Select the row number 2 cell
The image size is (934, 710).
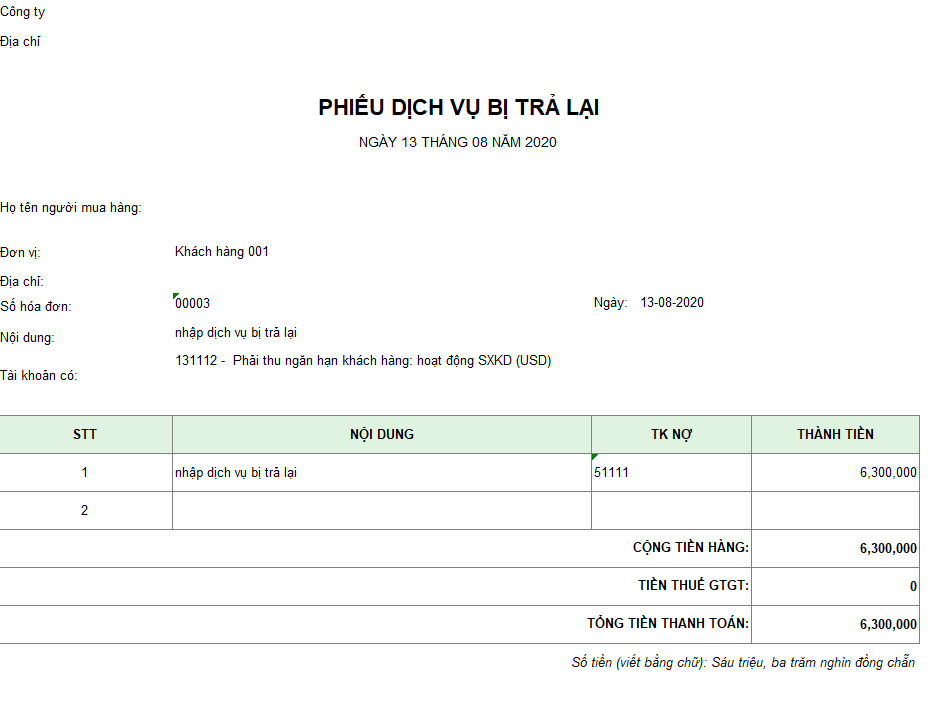point(85,510)
